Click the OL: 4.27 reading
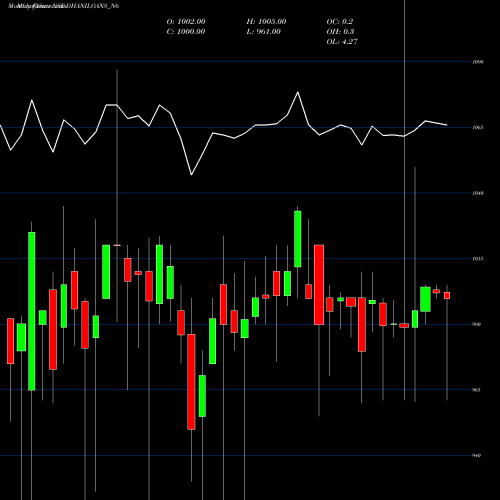The image size is (500, 500). [342, 42]
